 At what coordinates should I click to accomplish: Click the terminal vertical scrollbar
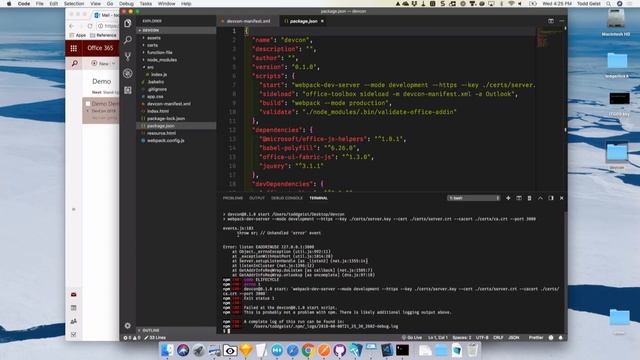(x=566, y=271)
